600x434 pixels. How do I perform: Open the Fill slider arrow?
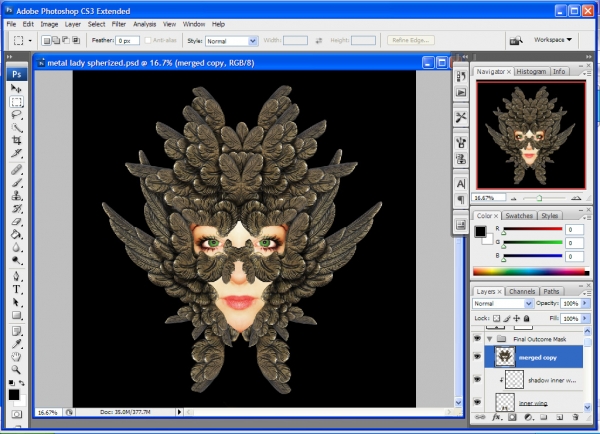585,318
